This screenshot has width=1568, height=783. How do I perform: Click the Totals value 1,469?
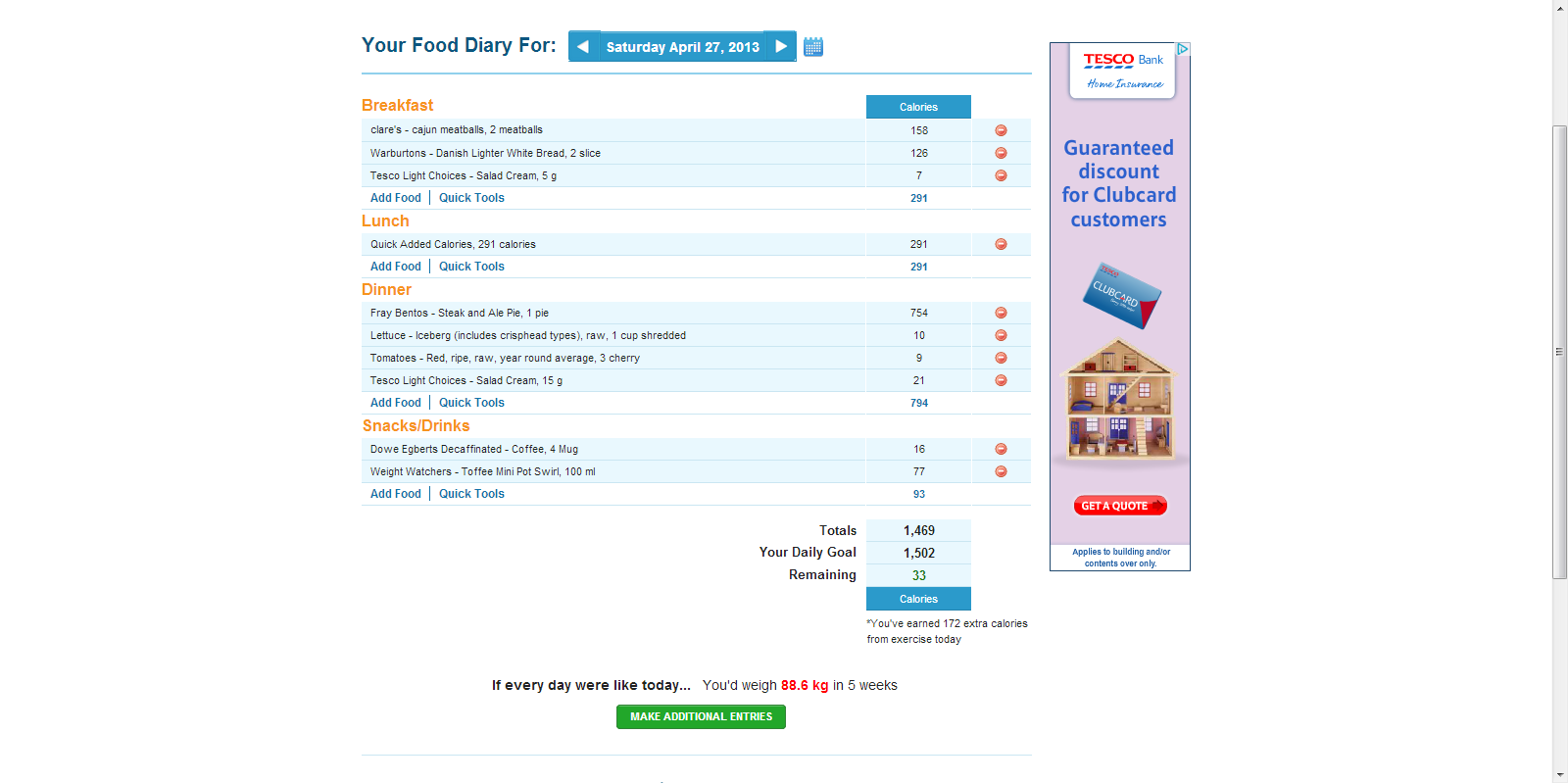(919, 530)
